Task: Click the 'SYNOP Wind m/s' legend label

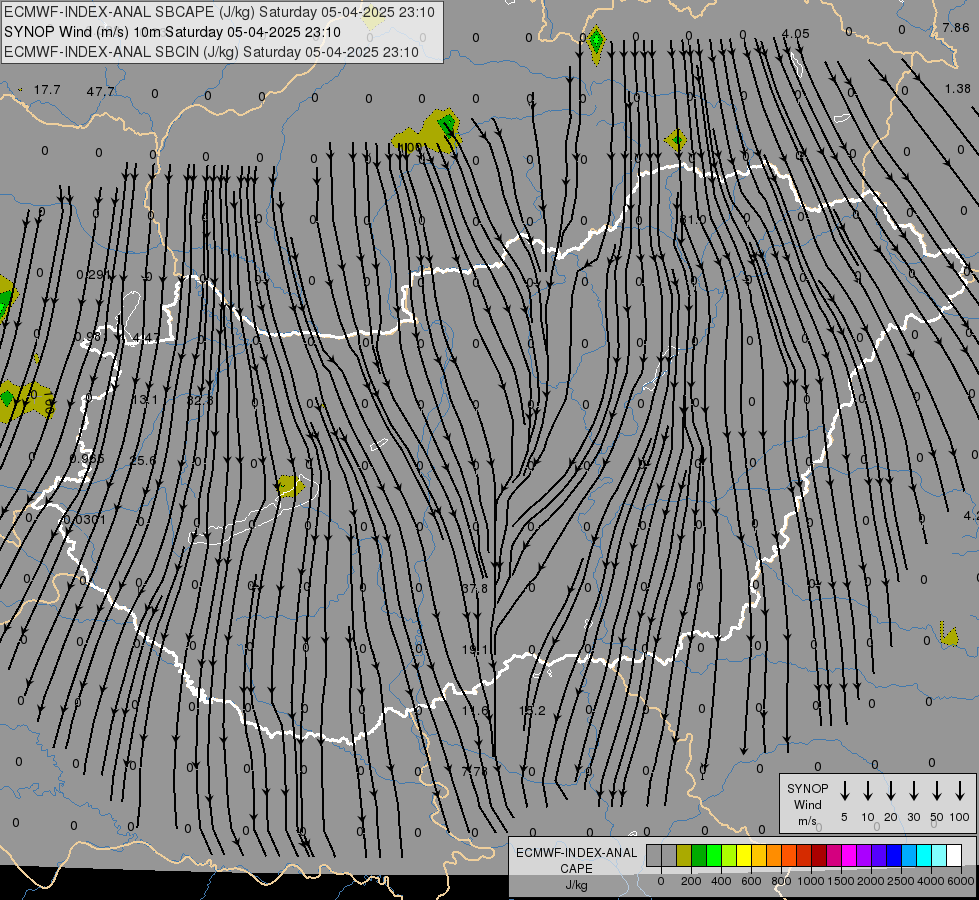Action: [x=807, y=804]
